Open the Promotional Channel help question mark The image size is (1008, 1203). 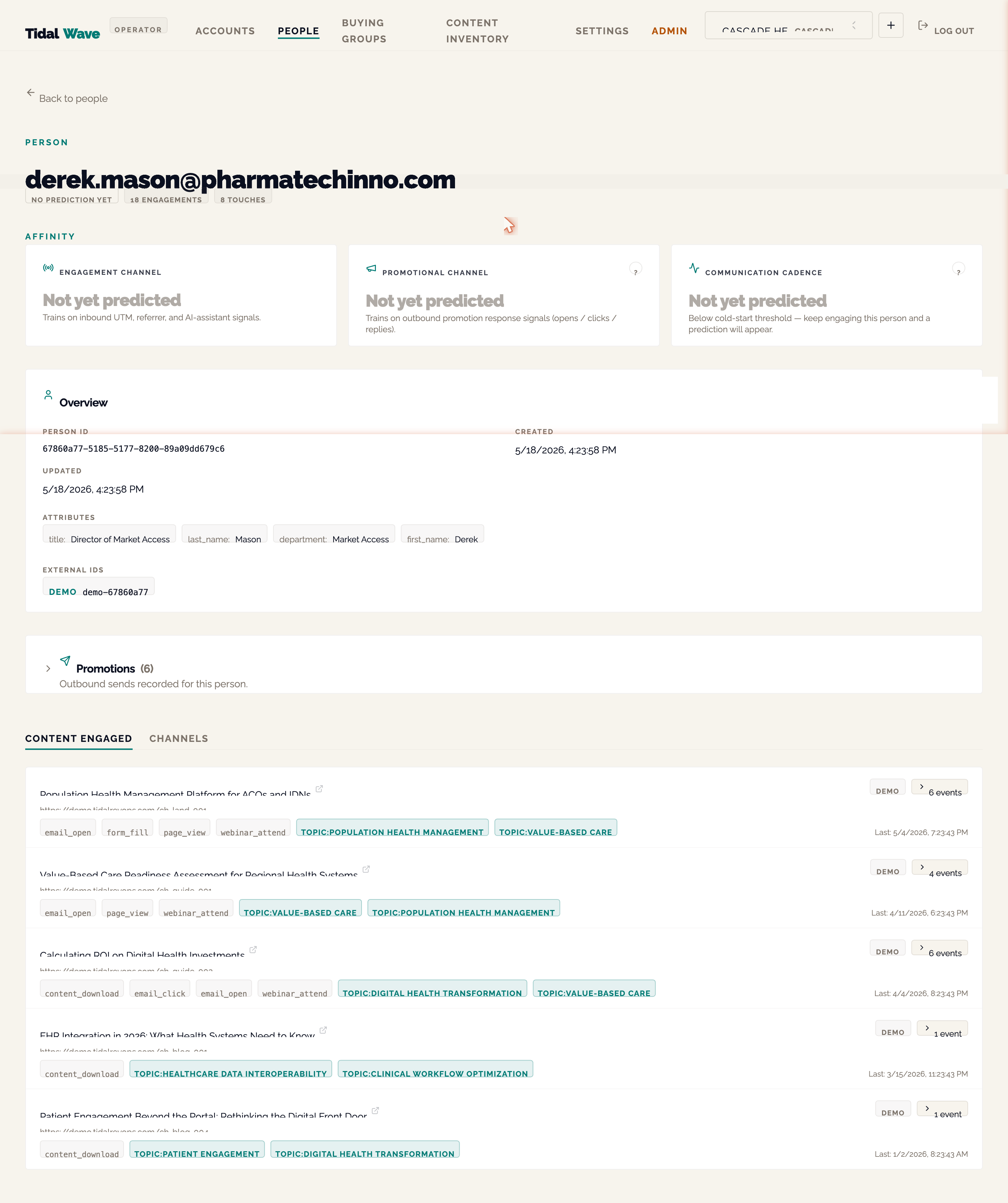click(636, 269)
